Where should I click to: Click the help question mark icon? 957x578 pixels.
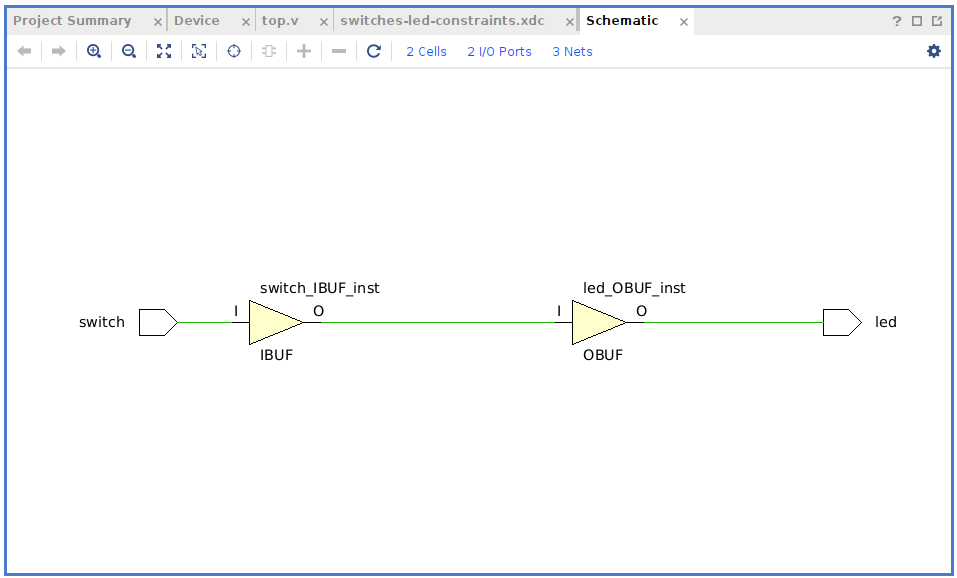pyautogui.click(x=897, y=21)
